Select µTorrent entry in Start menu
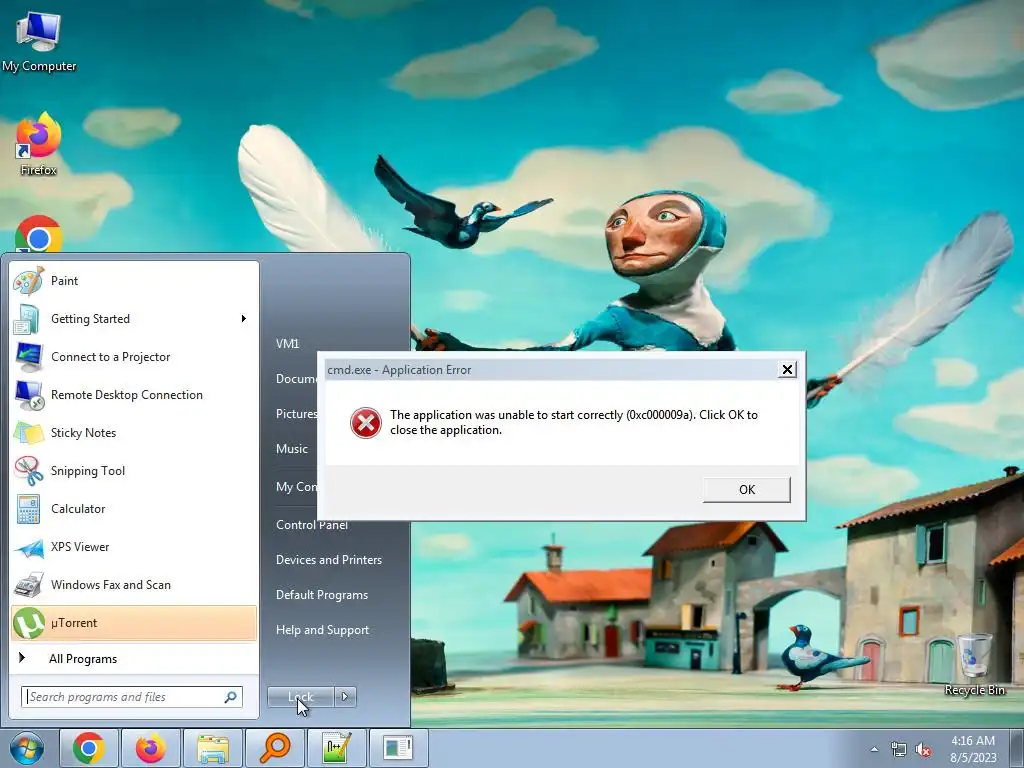This screenshot has height=768, width=1024. click(x=134, y=623)
